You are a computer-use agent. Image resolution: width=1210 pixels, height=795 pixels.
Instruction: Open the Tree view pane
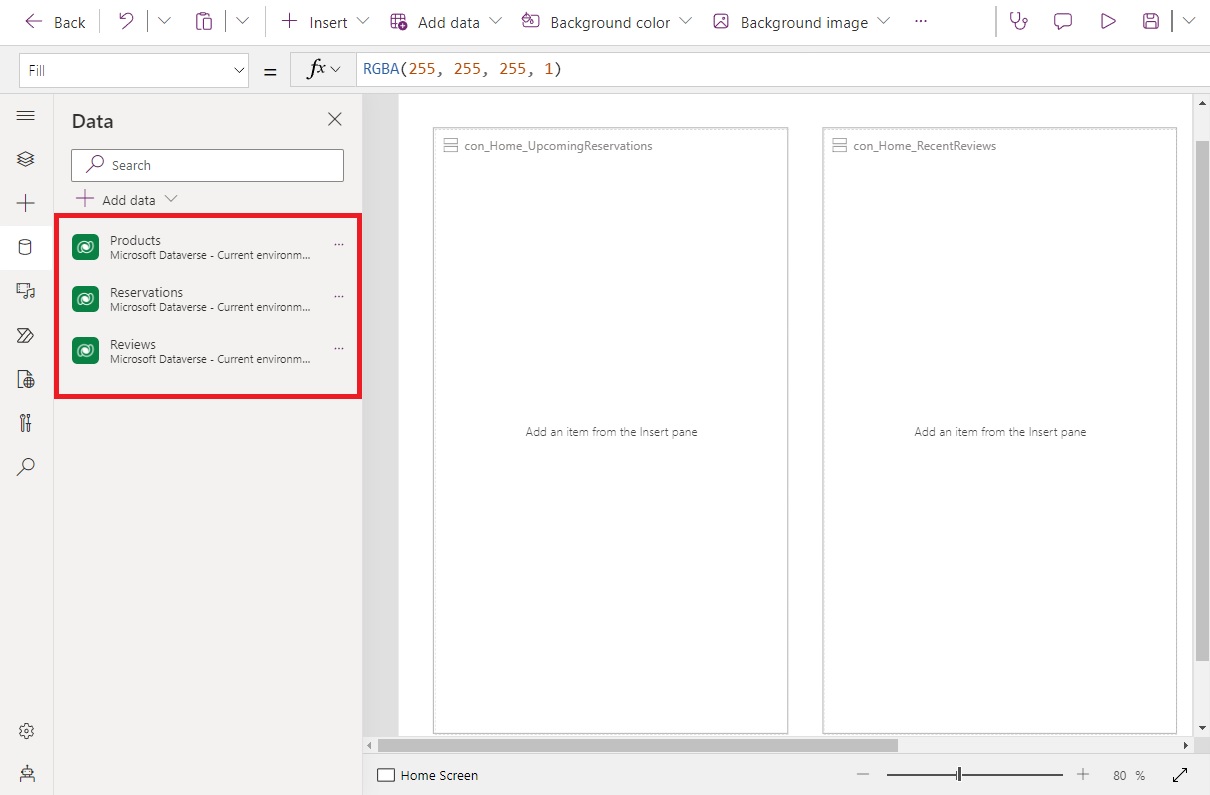click(x=26, y=159)
